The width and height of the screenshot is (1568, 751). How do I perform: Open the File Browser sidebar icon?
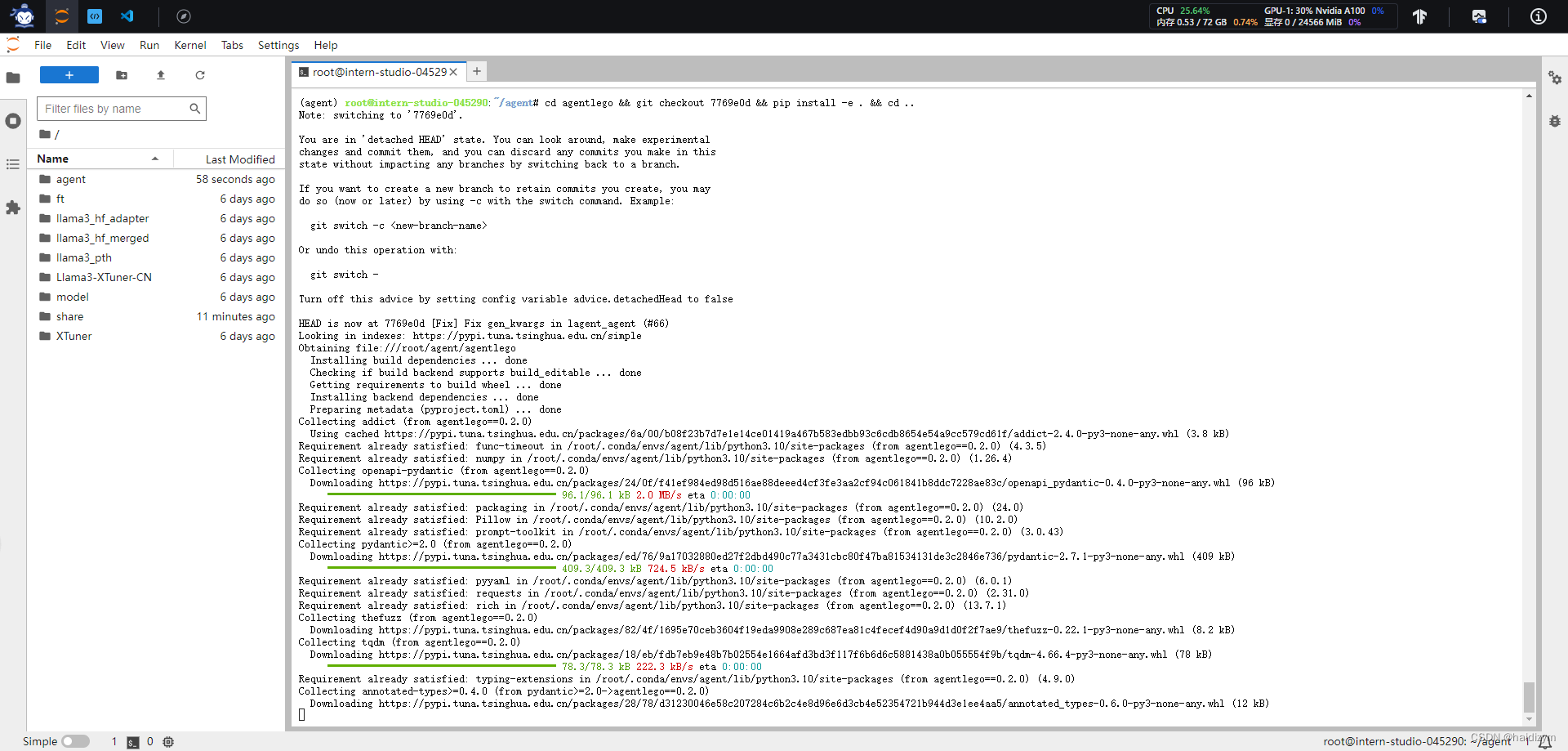[13, 78]
